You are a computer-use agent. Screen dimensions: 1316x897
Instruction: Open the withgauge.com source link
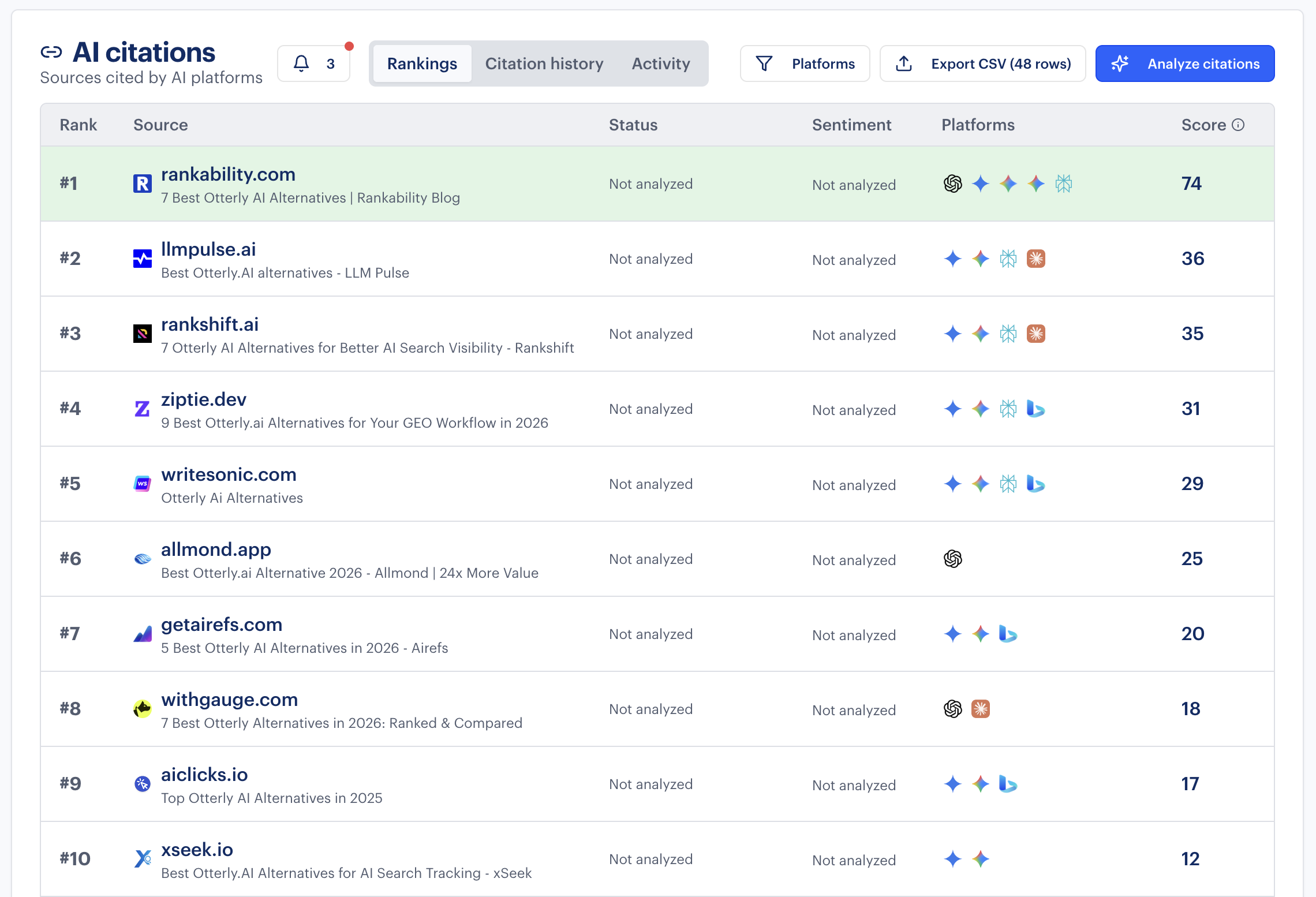(x=230, y=700)
